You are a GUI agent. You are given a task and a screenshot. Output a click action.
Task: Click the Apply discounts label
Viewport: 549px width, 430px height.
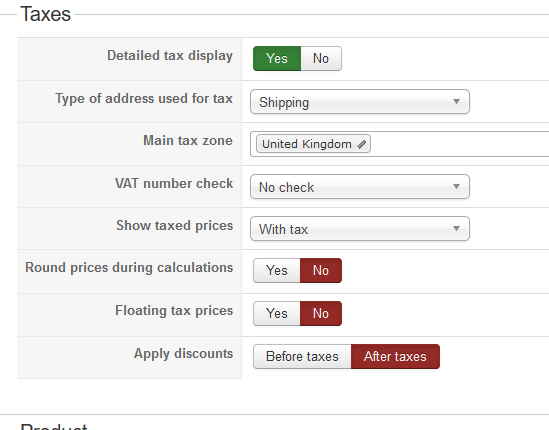[x=183, y=354]
